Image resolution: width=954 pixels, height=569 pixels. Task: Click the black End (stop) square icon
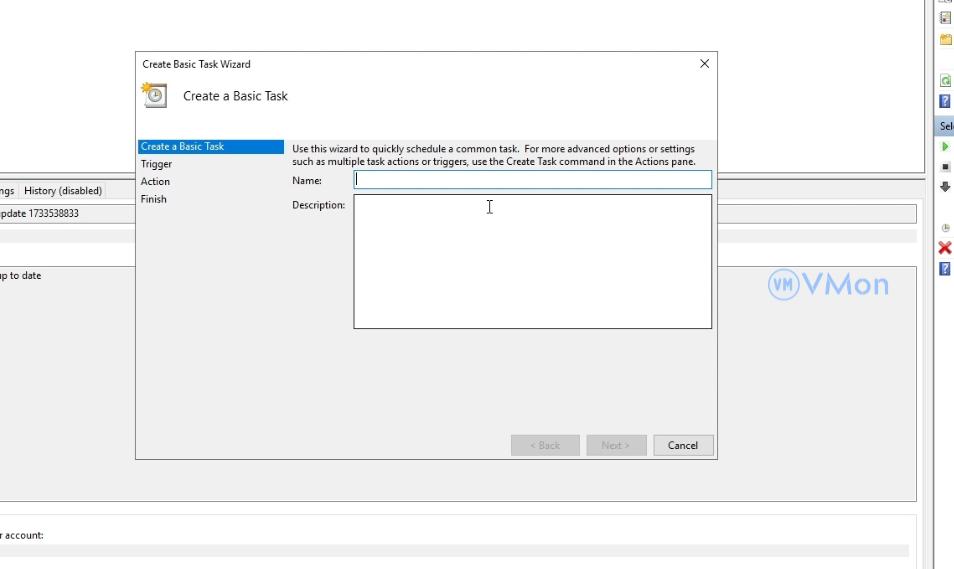[946, 167]
